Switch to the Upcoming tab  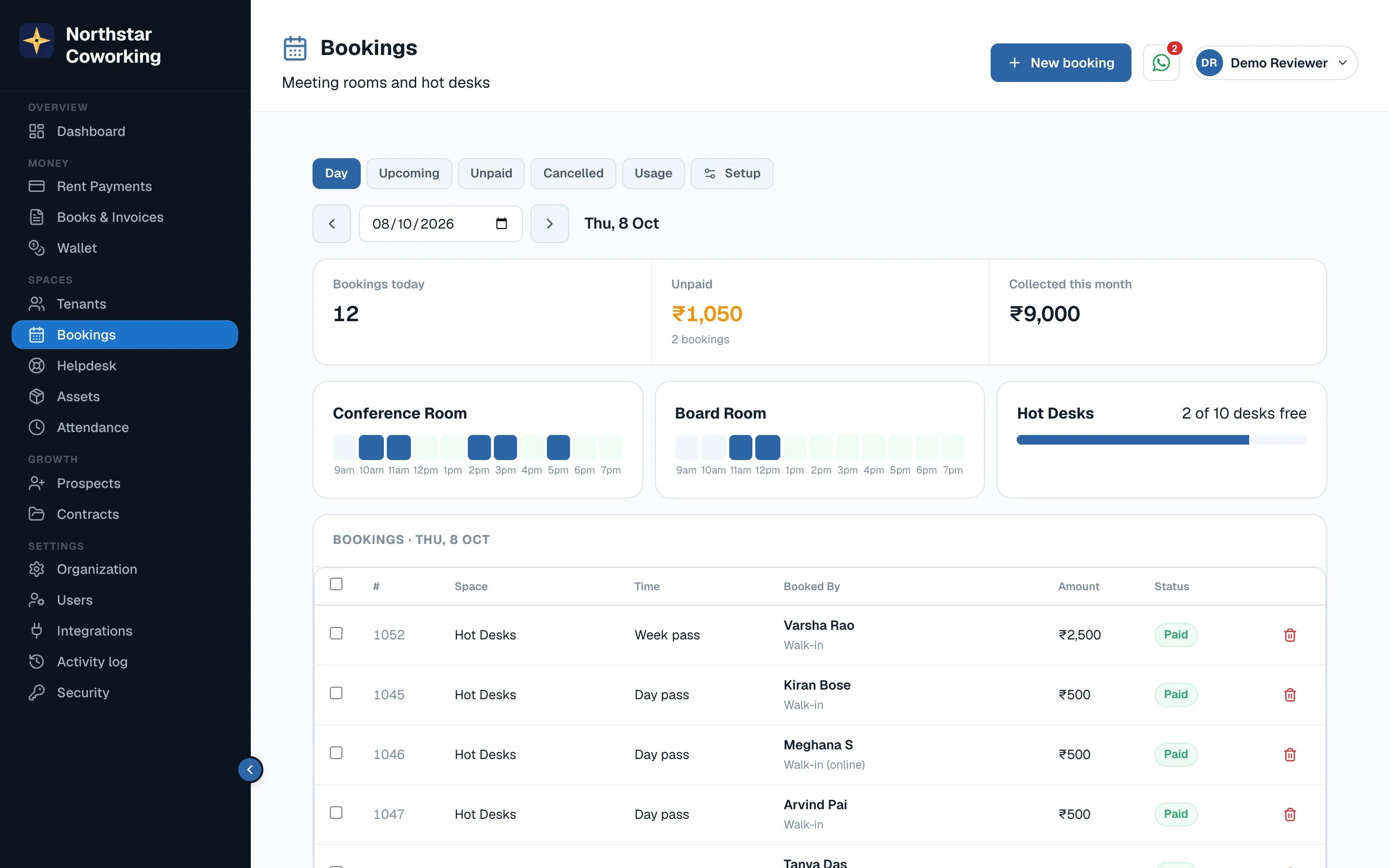coord(409,174)
